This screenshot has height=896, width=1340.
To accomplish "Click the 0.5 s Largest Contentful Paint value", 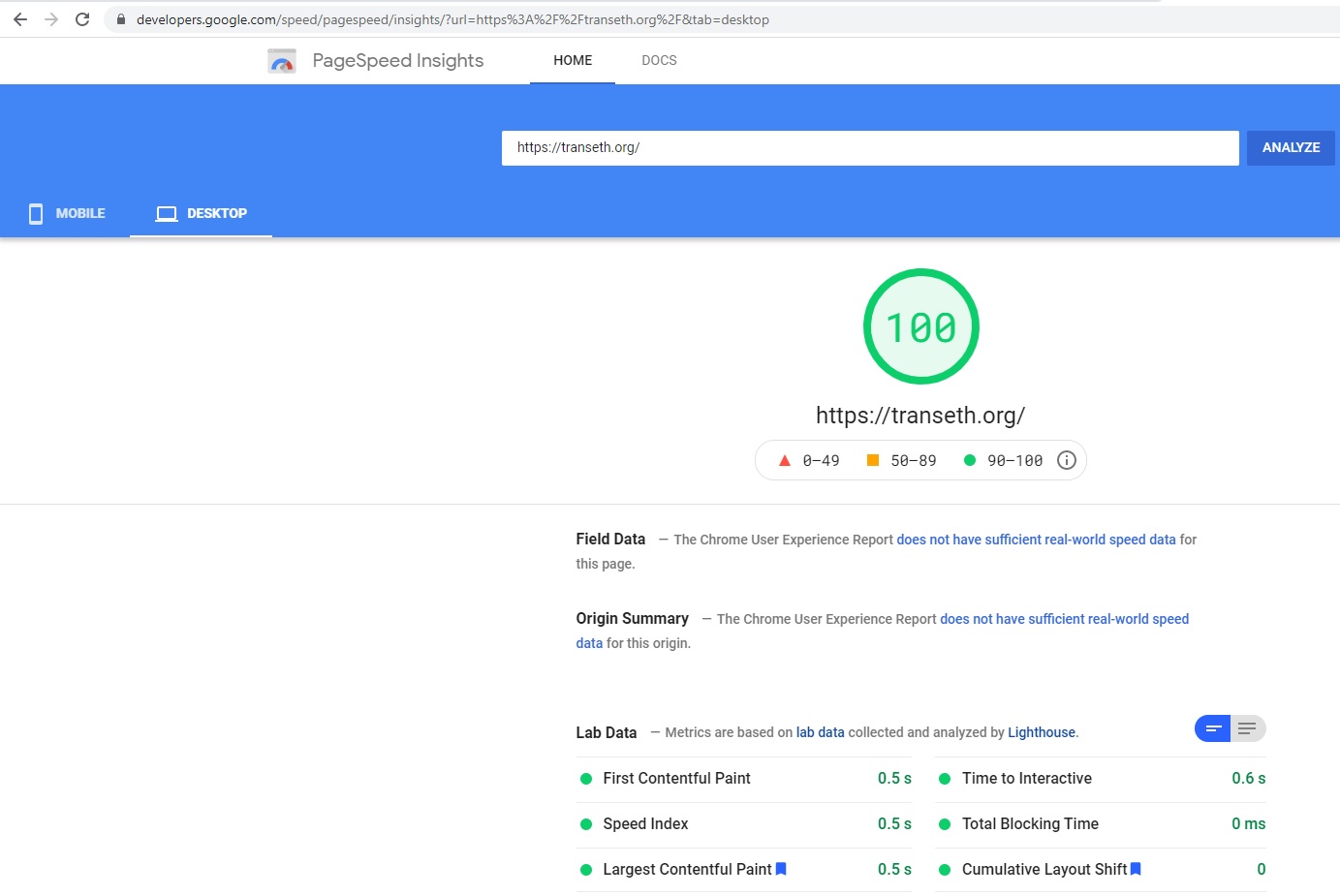I will tap(894, 869).
